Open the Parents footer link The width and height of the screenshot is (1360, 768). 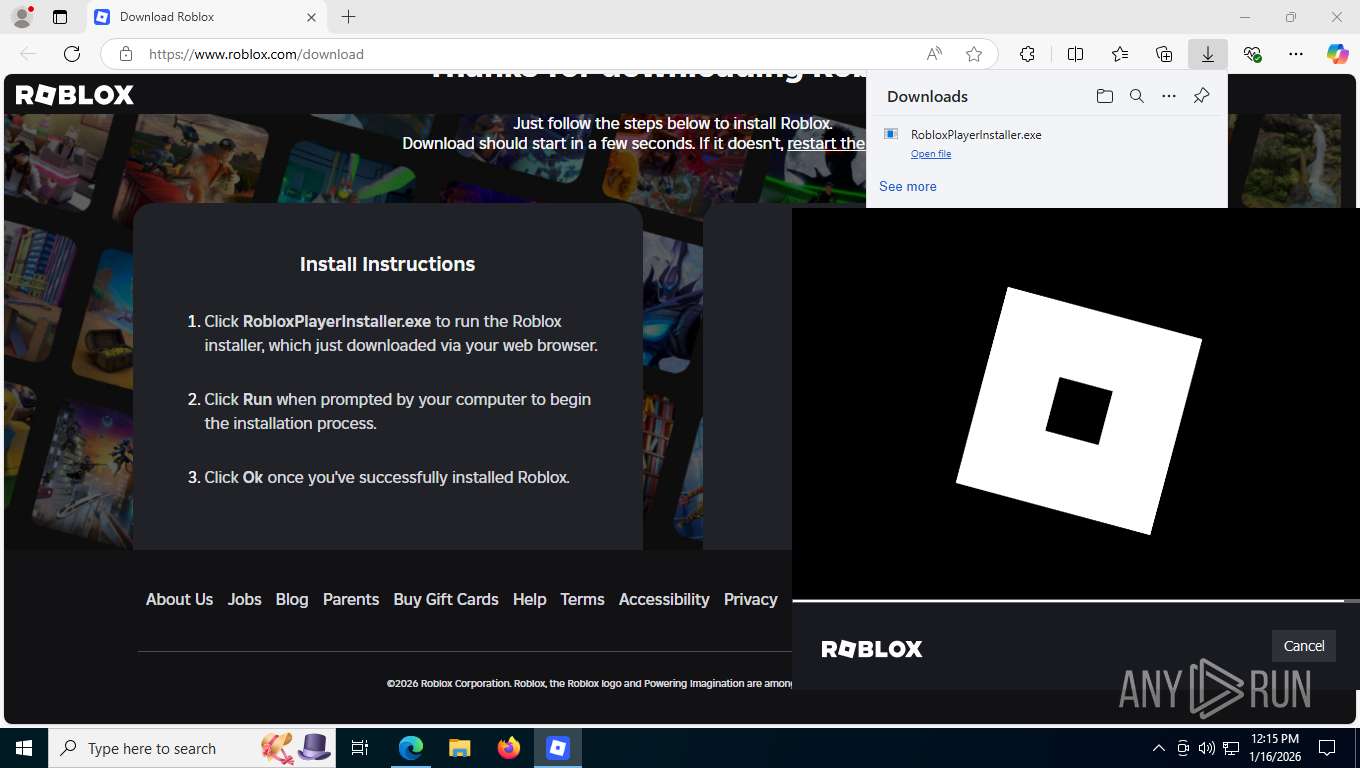[351, 599]
